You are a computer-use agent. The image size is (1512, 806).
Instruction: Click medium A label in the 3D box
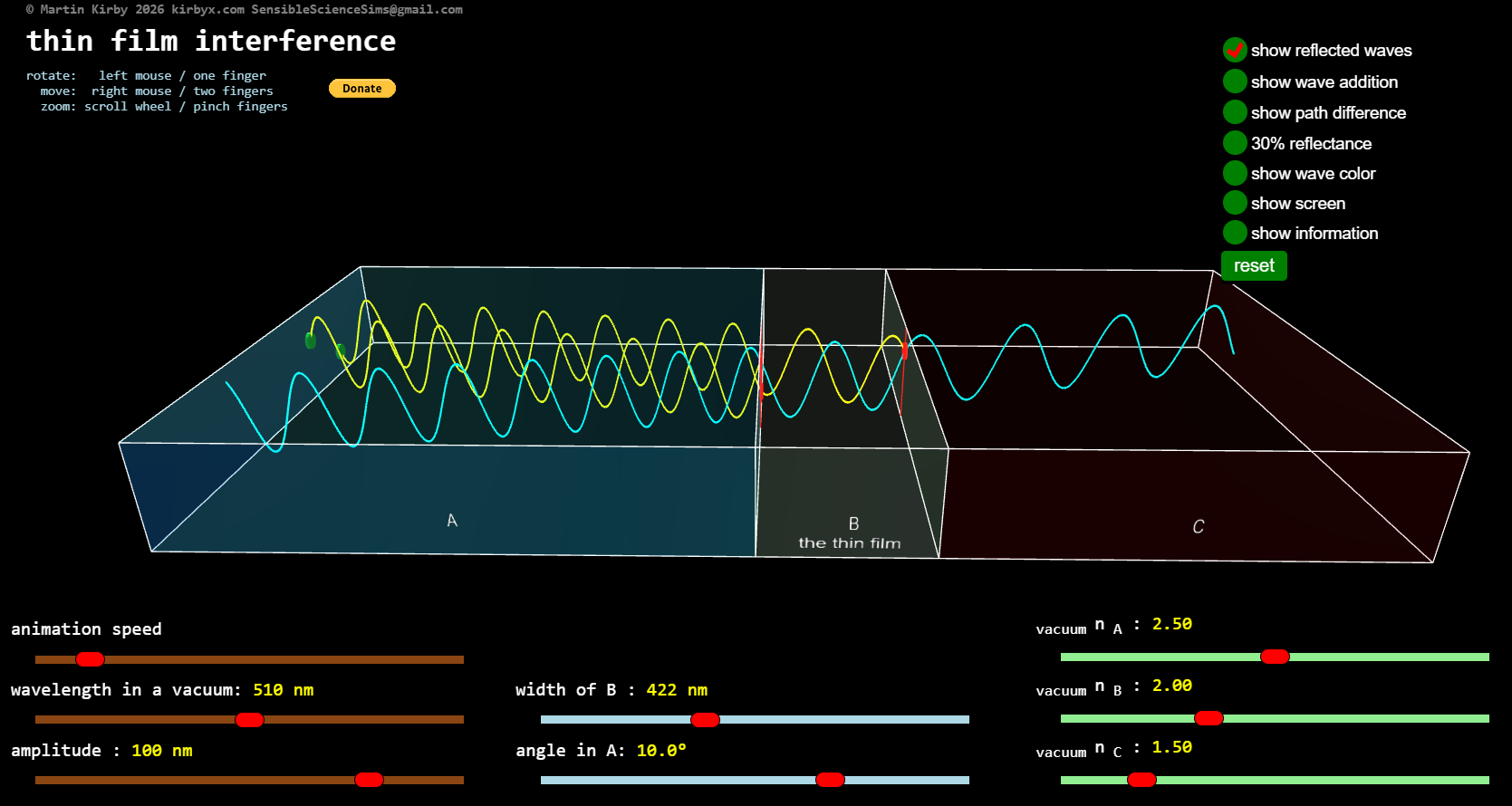pos(452,521)
